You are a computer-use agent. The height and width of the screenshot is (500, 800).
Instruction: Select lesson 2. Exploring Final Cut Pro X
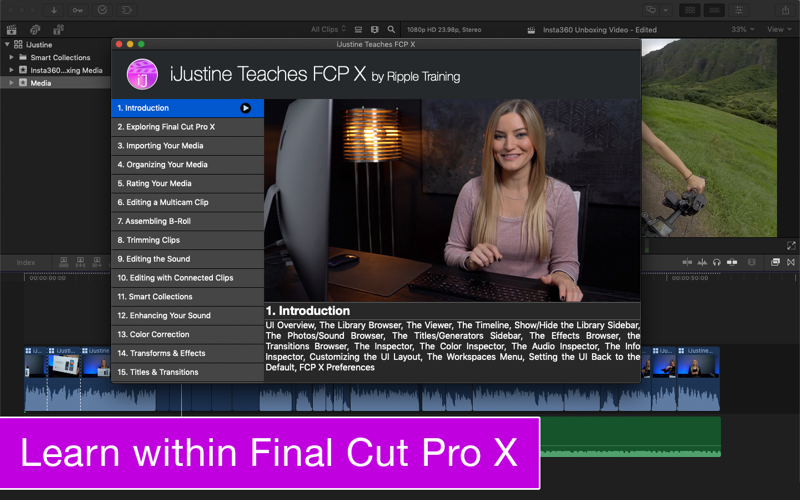point(187,127)
